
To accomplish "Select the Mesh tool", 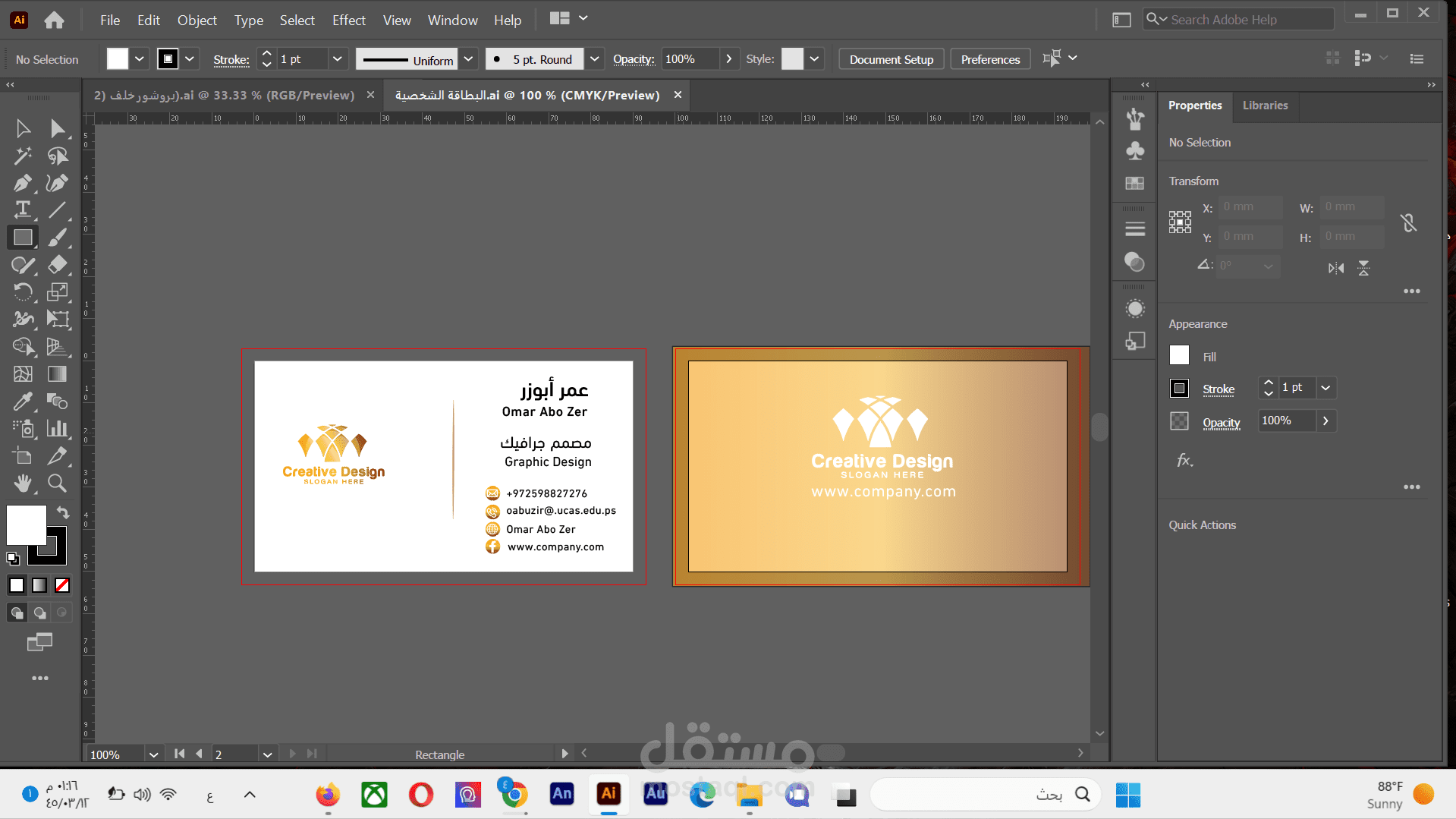I will [x=23, y=374].
